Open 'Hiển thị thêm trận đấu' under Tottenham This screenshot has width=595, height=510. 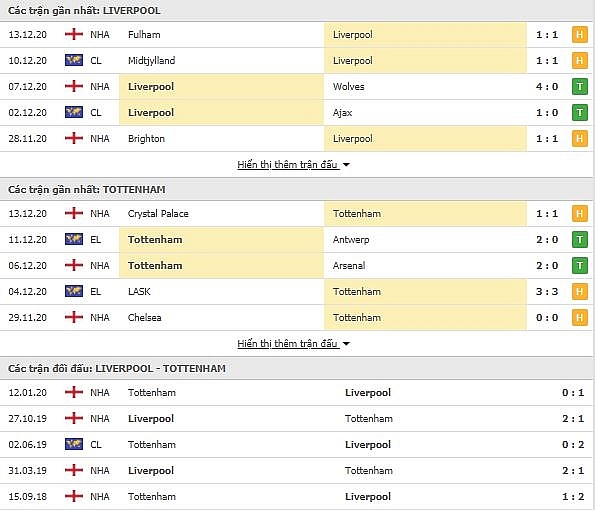(287, 344)
